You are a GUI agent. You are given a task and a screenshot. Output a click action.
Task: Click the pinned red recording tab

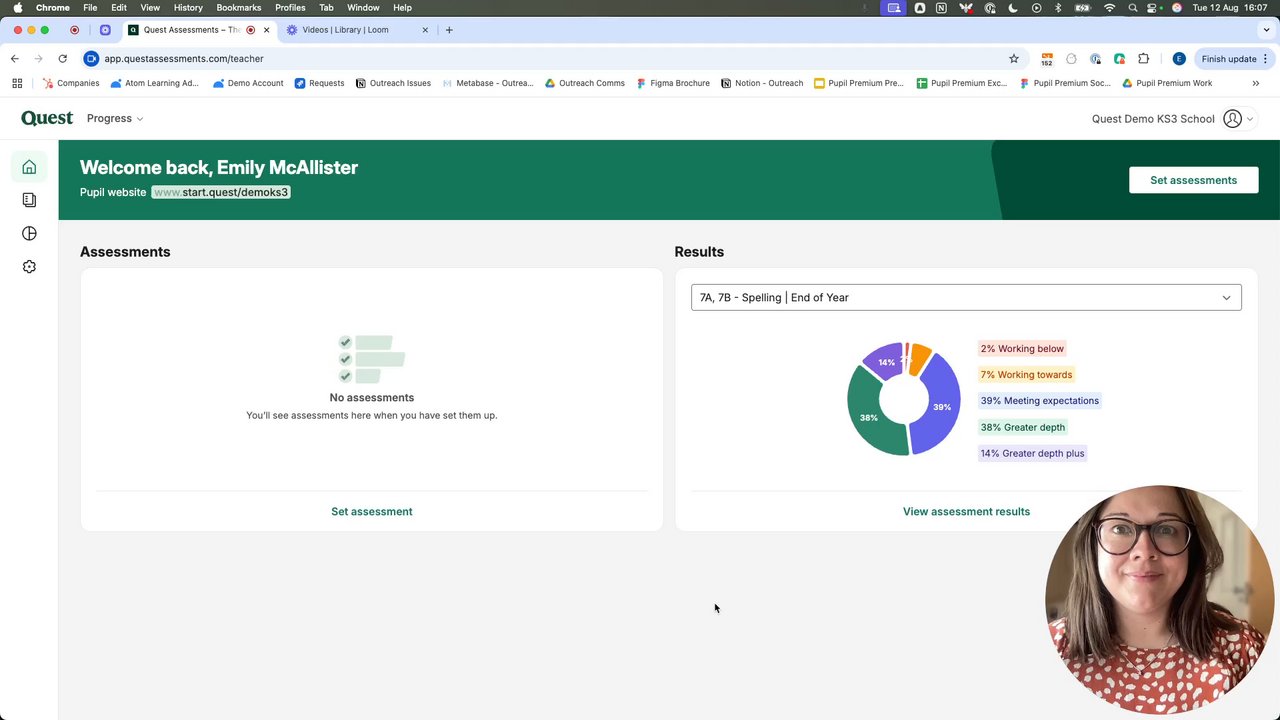[x=74, y=30]
